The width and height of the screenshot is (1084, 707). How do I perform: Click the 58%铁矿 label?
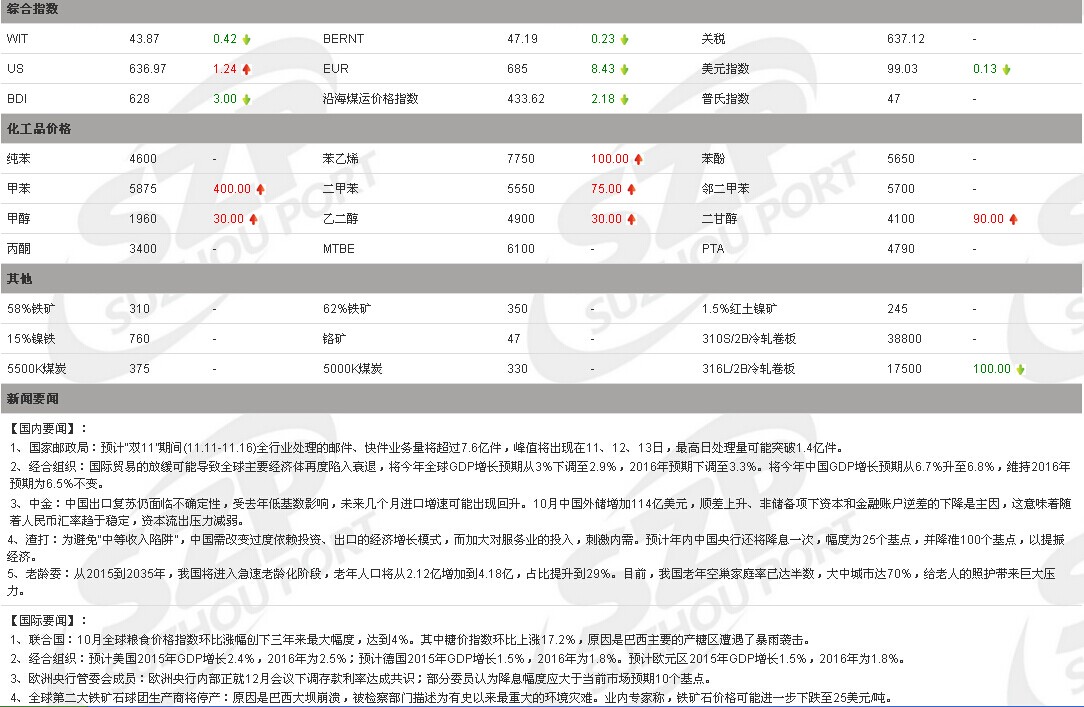point(30,308)
